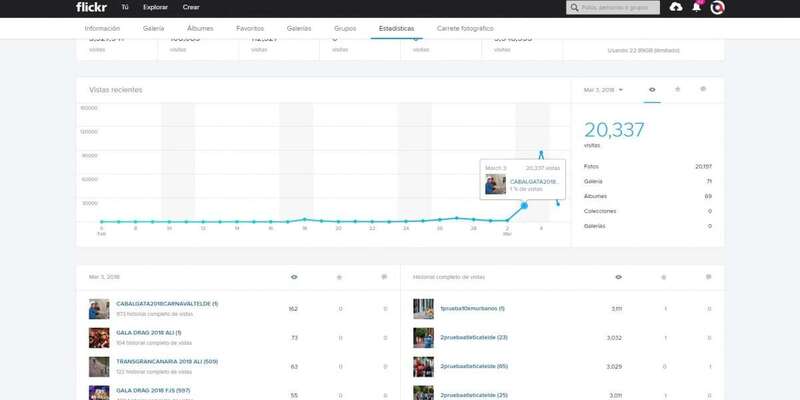Open the notifications bell
This screenshot has width=800, height=400.
(x=697, y=7)
